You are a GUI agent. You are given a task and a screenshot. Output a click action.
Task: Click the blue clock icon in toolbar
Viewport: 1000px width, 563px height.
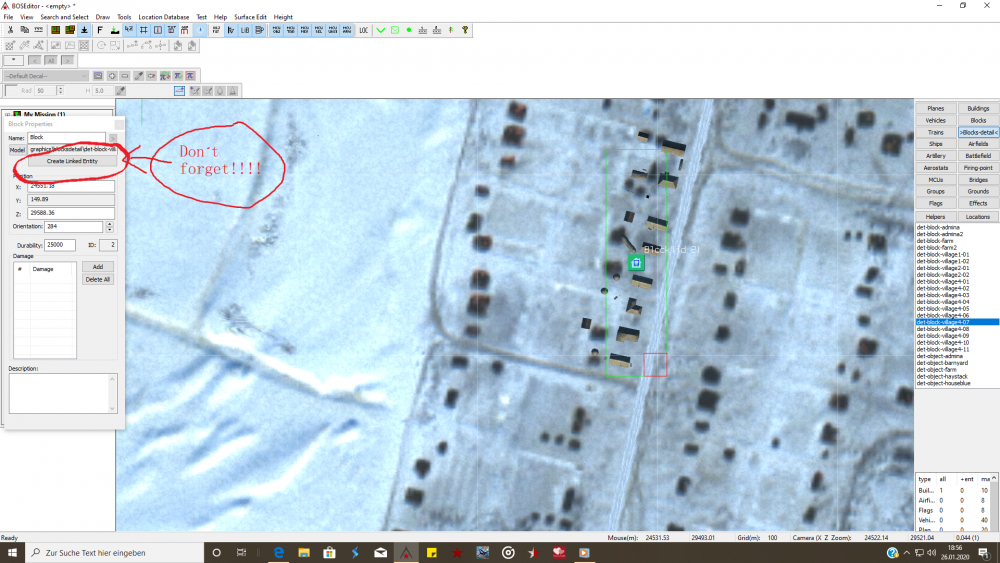click(200, 30)
